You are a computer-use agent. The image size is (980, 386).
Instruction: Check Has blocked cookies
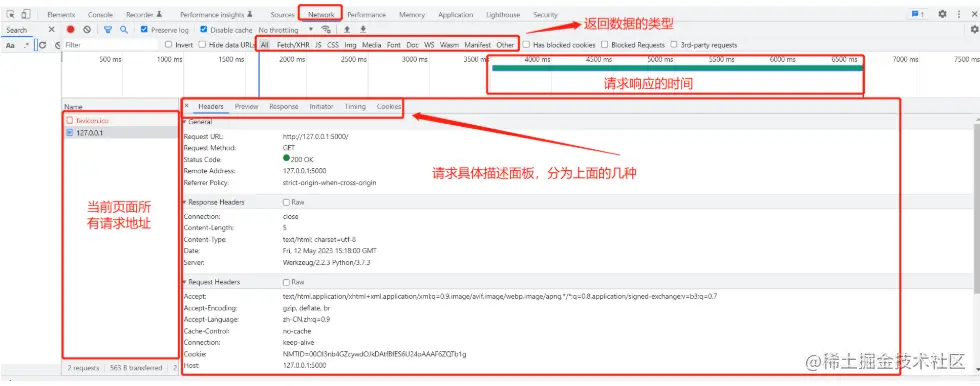(x=526, y=45)
